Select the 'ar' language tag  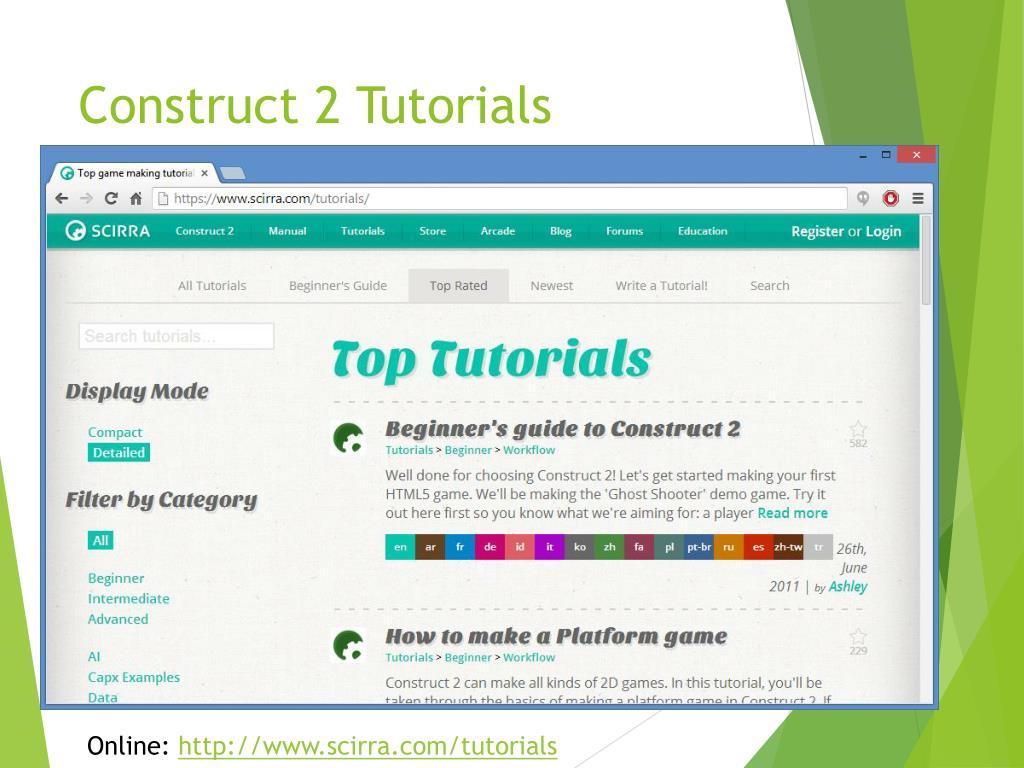tap(430, 547)
